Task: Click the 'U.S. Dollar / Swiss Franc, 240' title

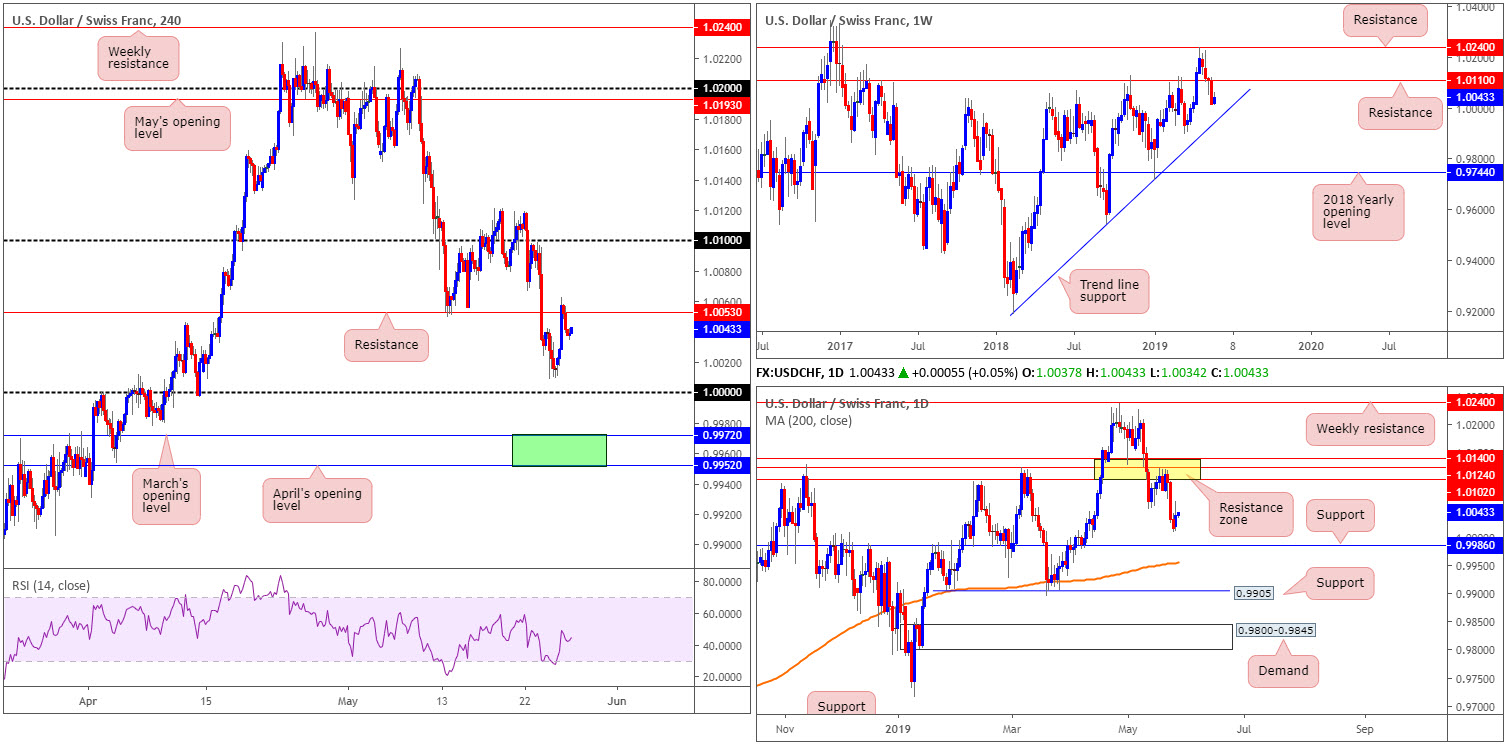Action: (96, 20)
